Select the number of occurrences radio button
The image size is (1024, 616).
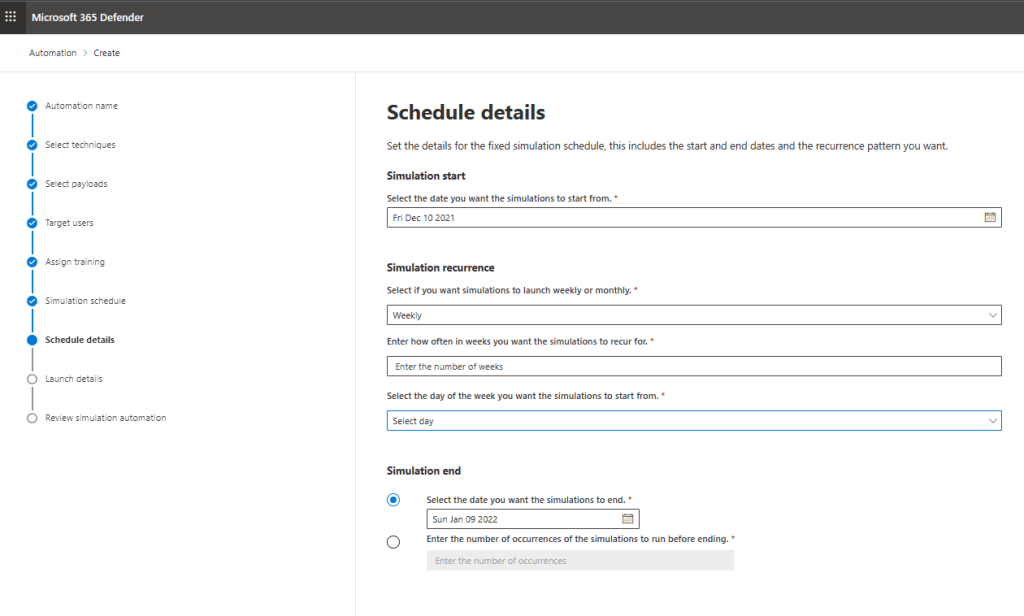393,542
